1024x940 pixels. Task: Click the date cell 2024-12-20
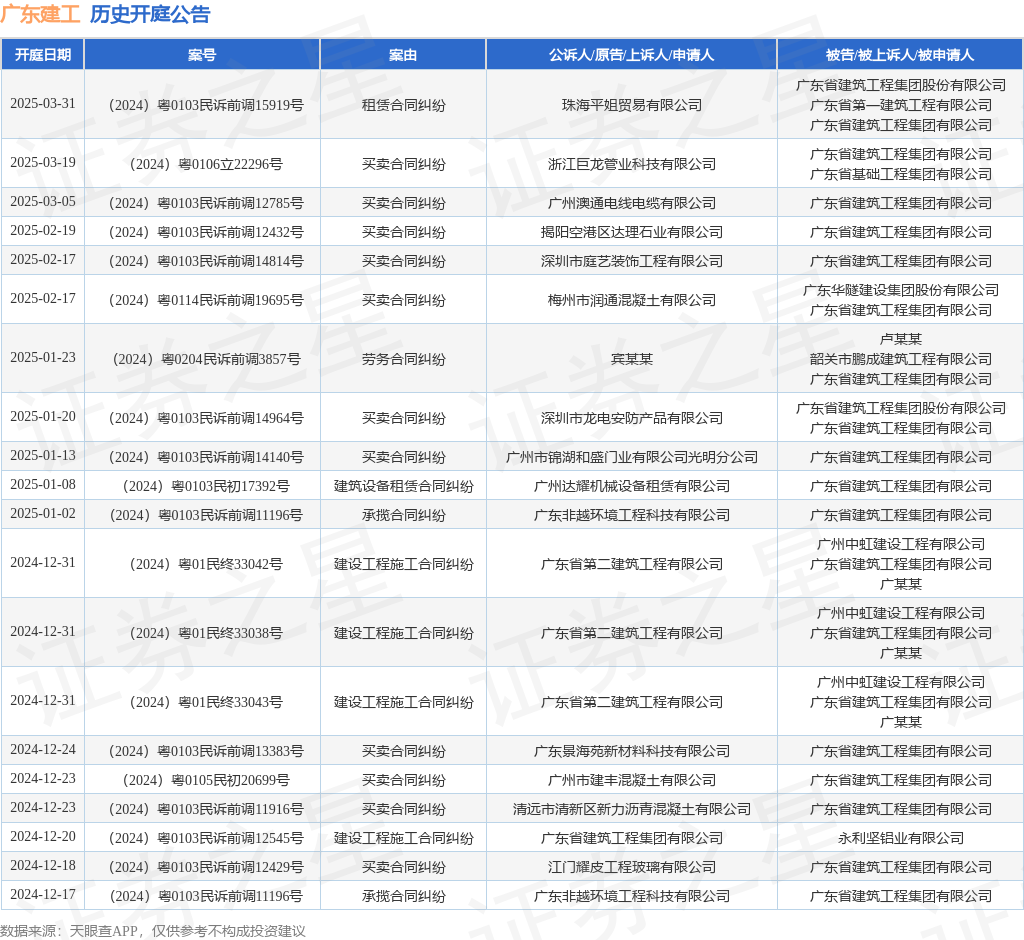pyautogui.click(x=42, y=837)
